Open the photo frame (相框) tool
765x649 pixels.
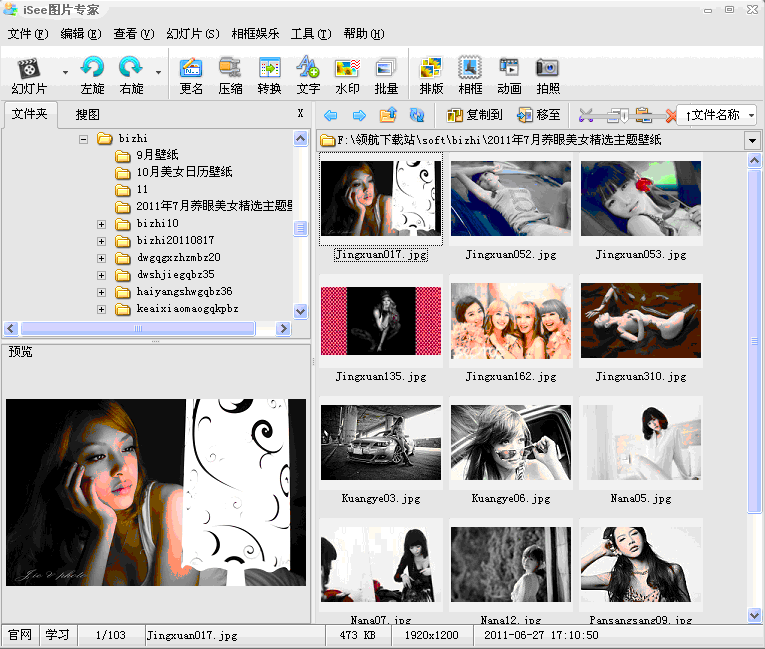click(470, 76)
